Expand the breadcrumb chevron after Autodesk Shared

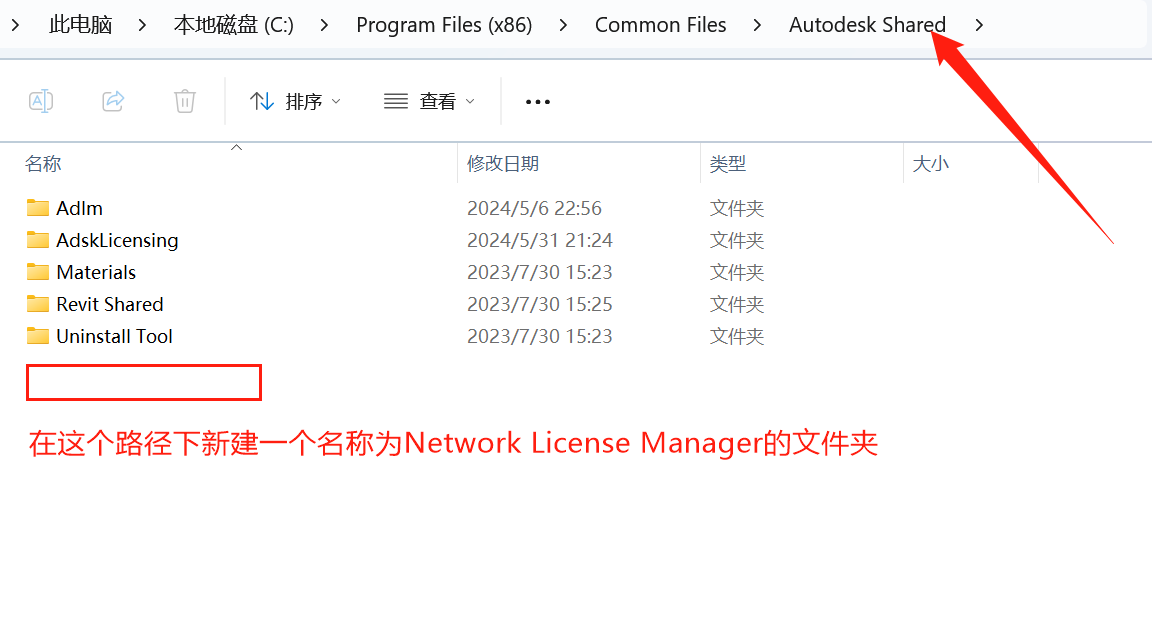979,25
